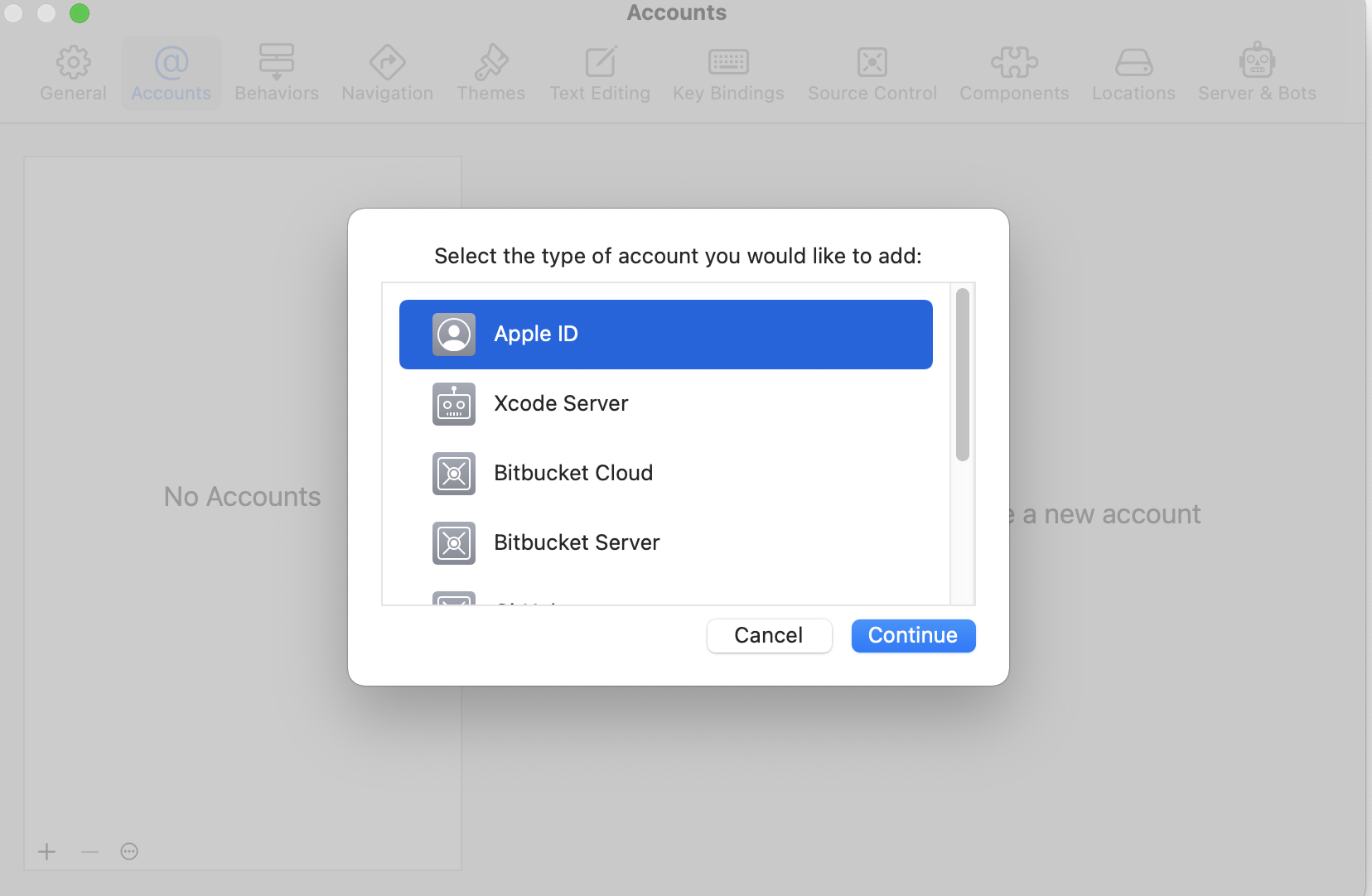The image size is (1372, 896).
Task: Click the Xcode Server robot icon
Action: click(454, 404)
